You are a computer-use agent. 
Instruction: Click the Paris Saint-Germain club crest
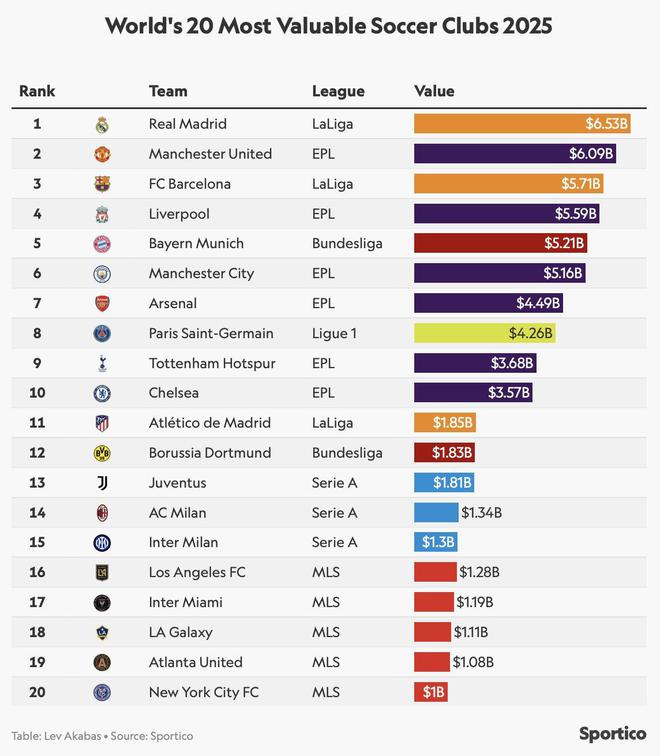pos(101,333)
